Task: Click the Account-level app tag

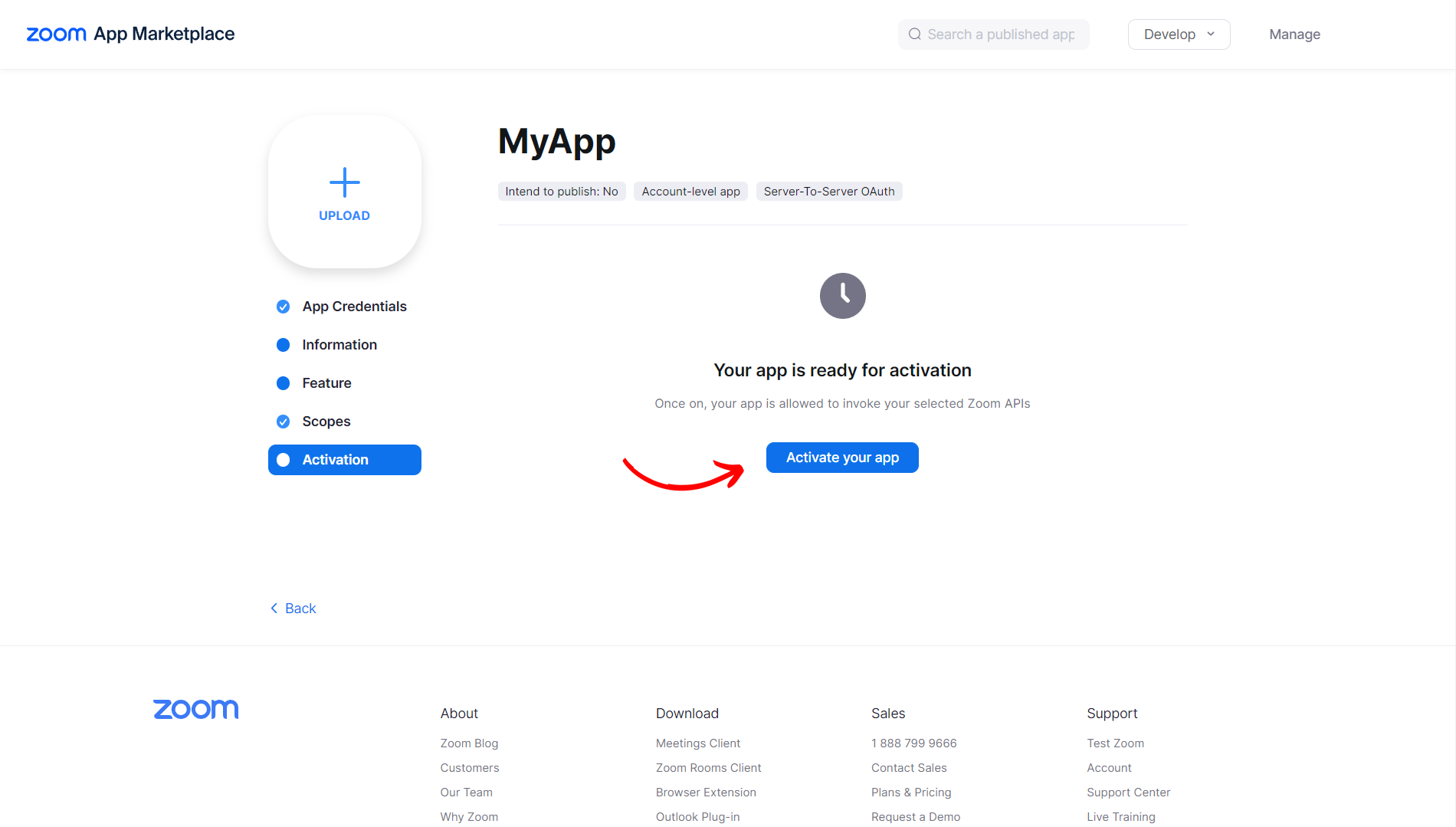Action: [691, 192]
